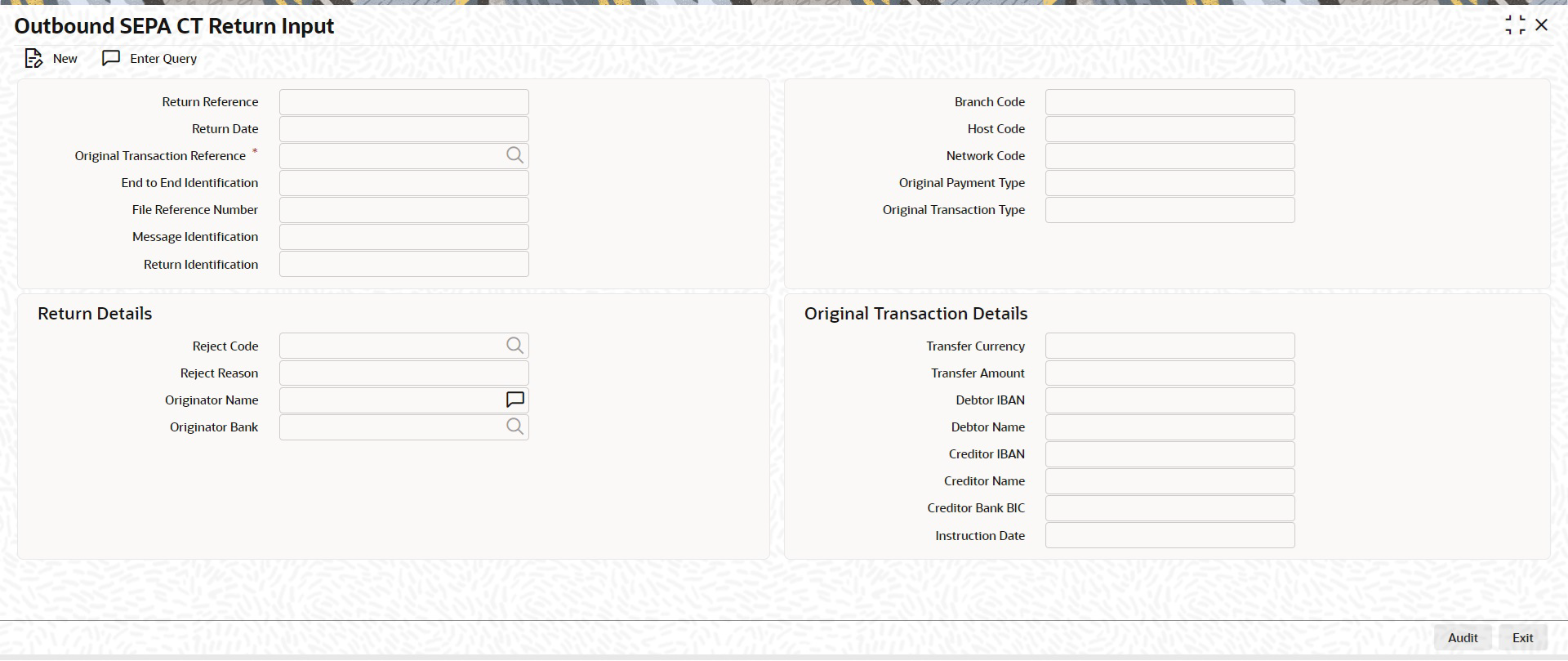1568x661 pixels.
Task: Click the Creditor Bank BIC label
Action: point(976,508)
